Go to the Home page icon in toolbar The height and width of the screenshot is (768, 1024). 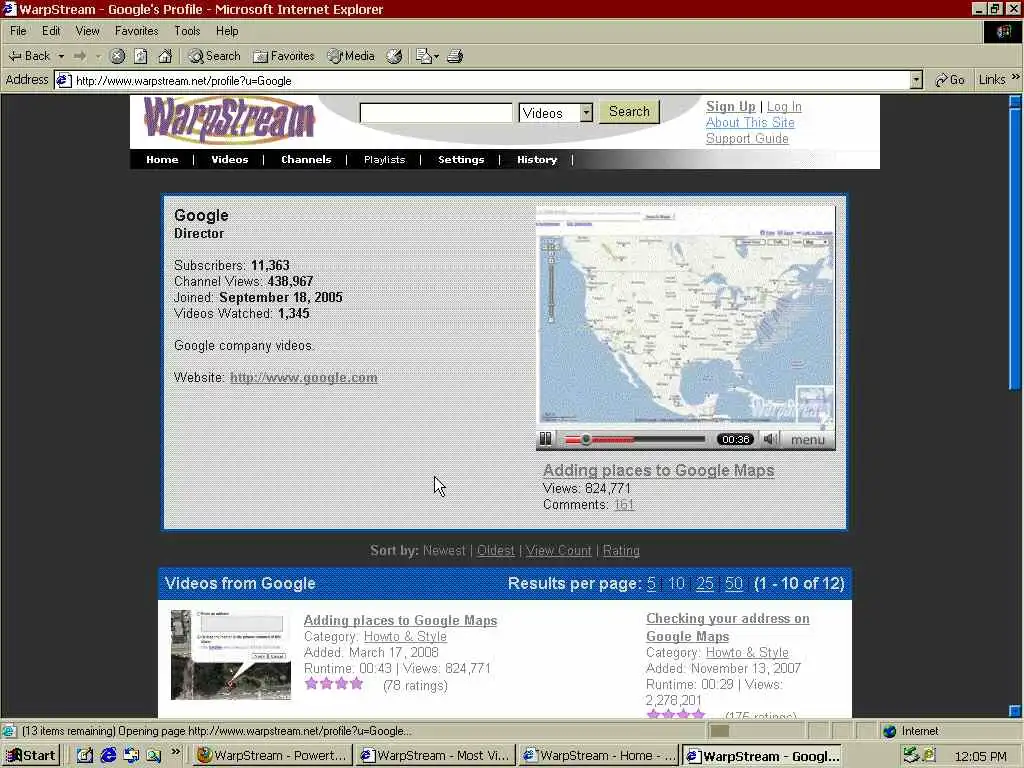(165, 56)
